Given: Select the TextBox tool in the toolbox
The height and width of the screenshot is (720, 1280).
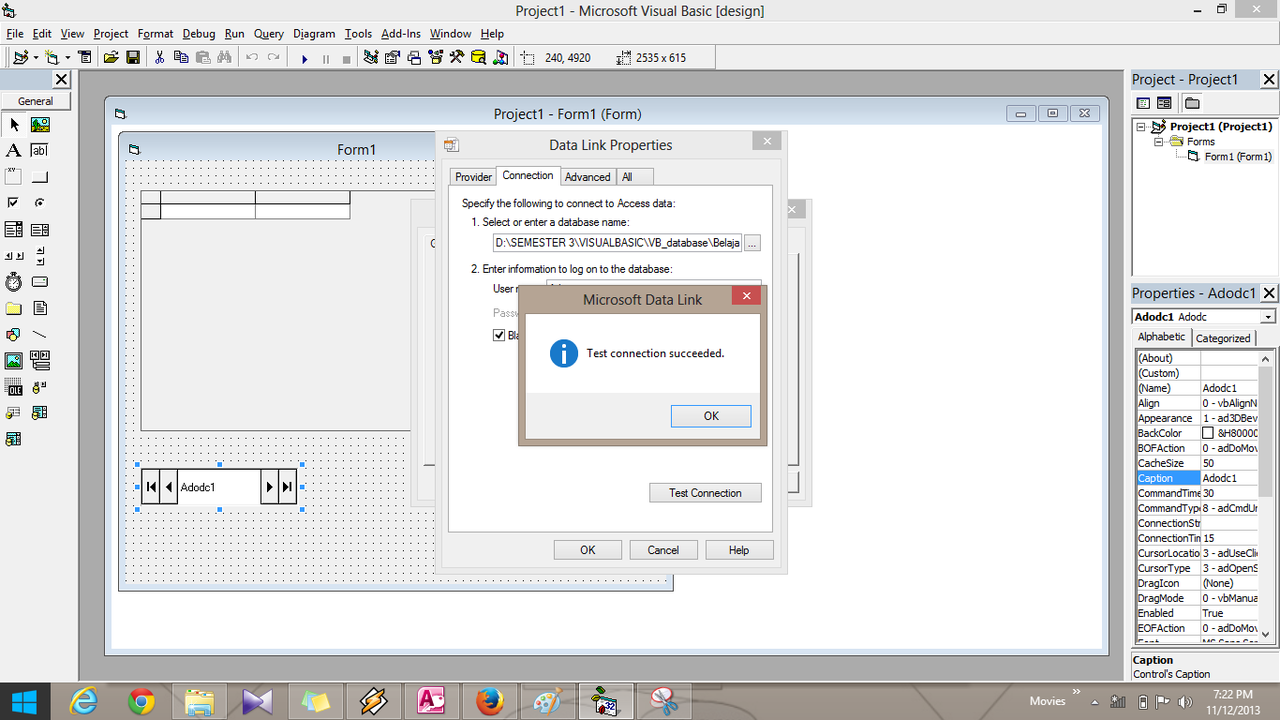Looking at the screenshot, I should pyautogui.click(x=40, y=151).
